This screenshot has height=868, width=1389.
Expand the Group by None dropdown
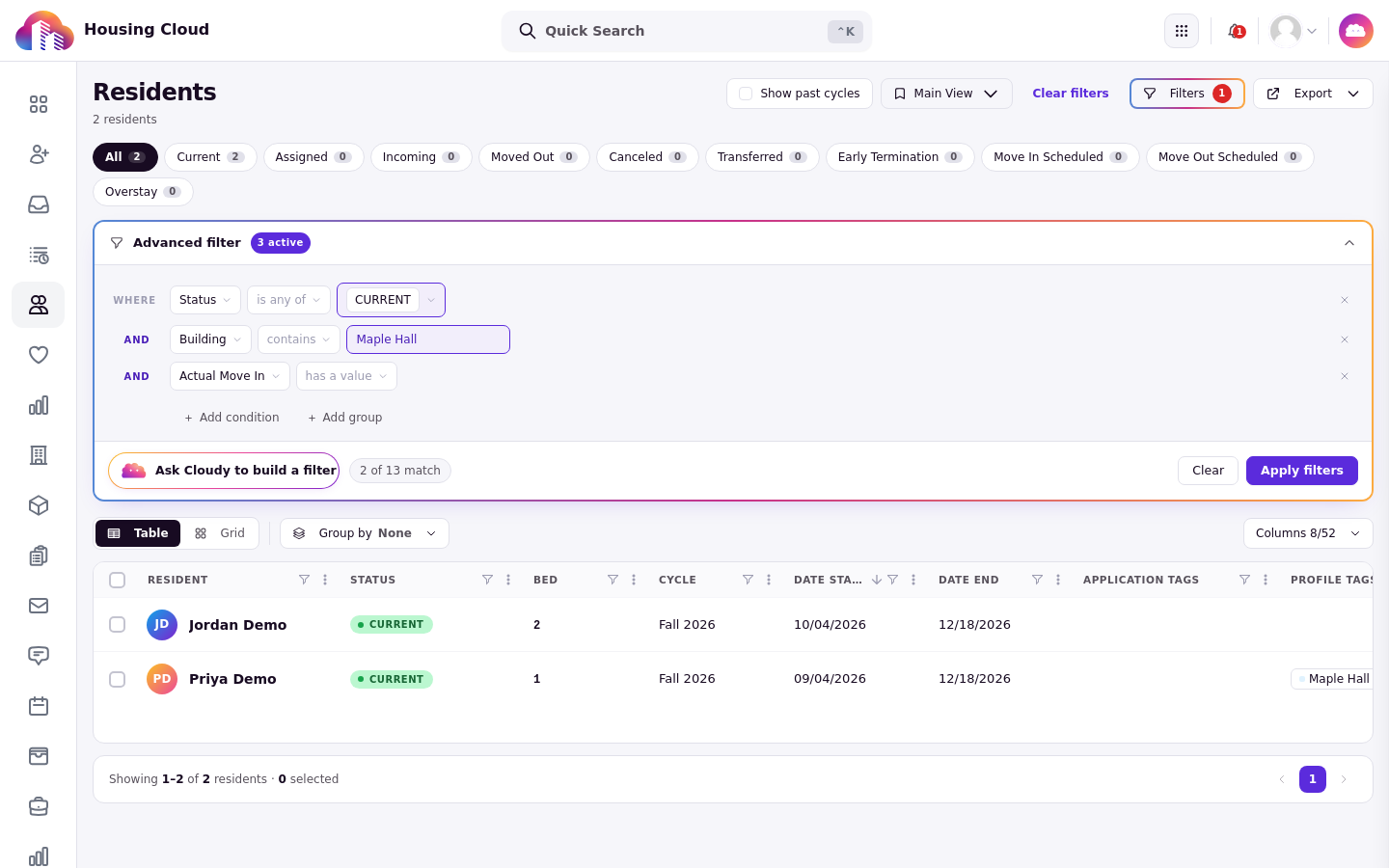tap(365, 533)
